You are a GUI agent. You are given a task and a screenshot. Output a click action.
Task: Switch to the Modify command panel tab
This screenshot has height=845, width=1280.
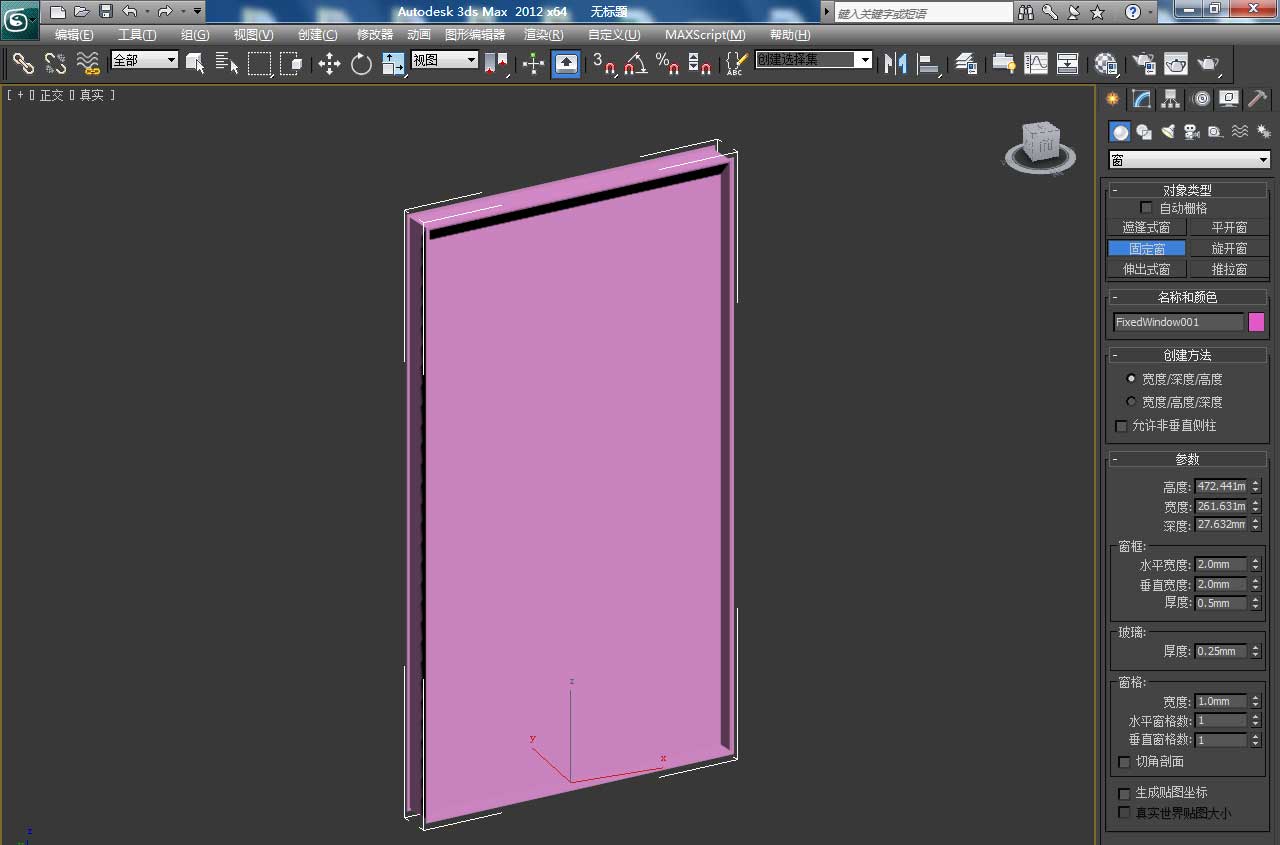coord(1141,99)
